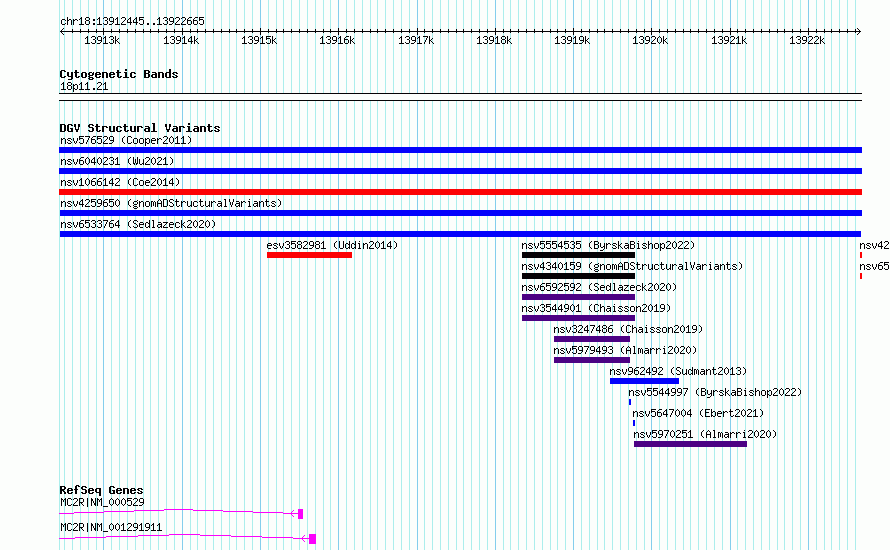This screenshot has height=550, width=890.
Task: Click the 13916k ruler label
Action: (x=337, y=41)
